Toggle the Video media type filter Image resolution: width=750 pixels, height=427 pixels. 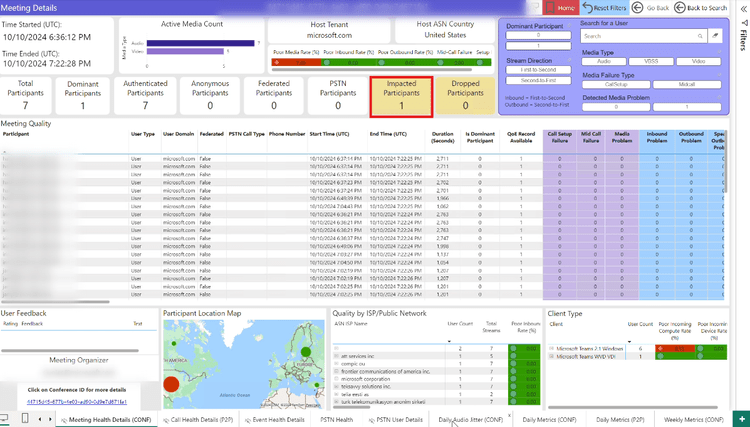698,61
